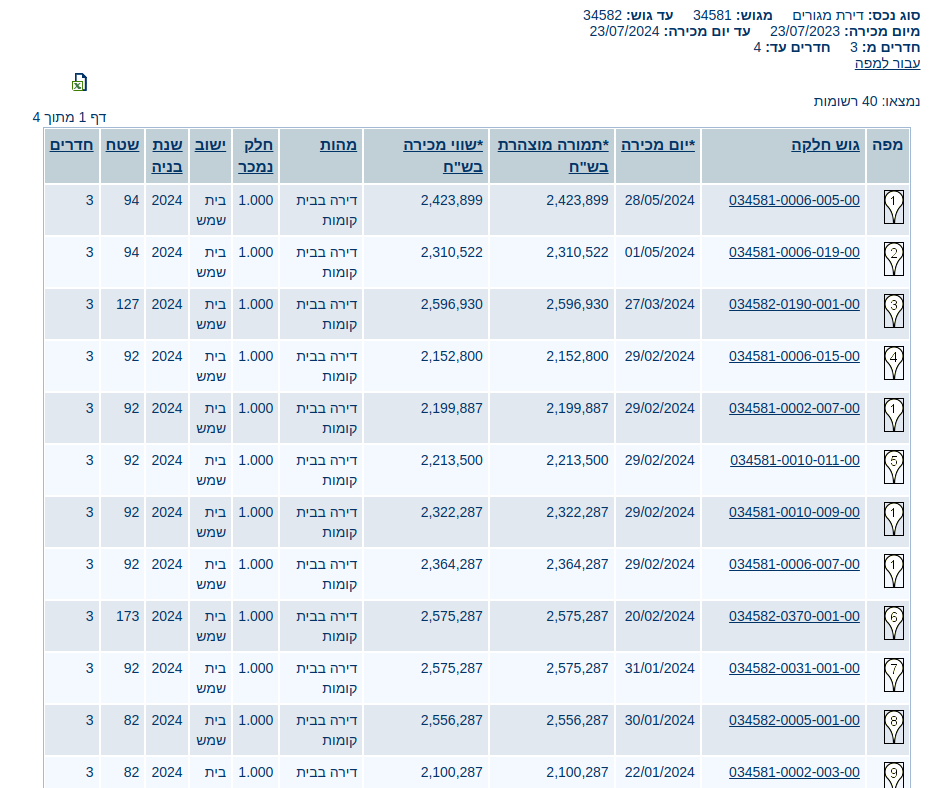Open map pin for row 034581-0006-015-00
The image size is (942, 788).
click(x=893, y=363)
